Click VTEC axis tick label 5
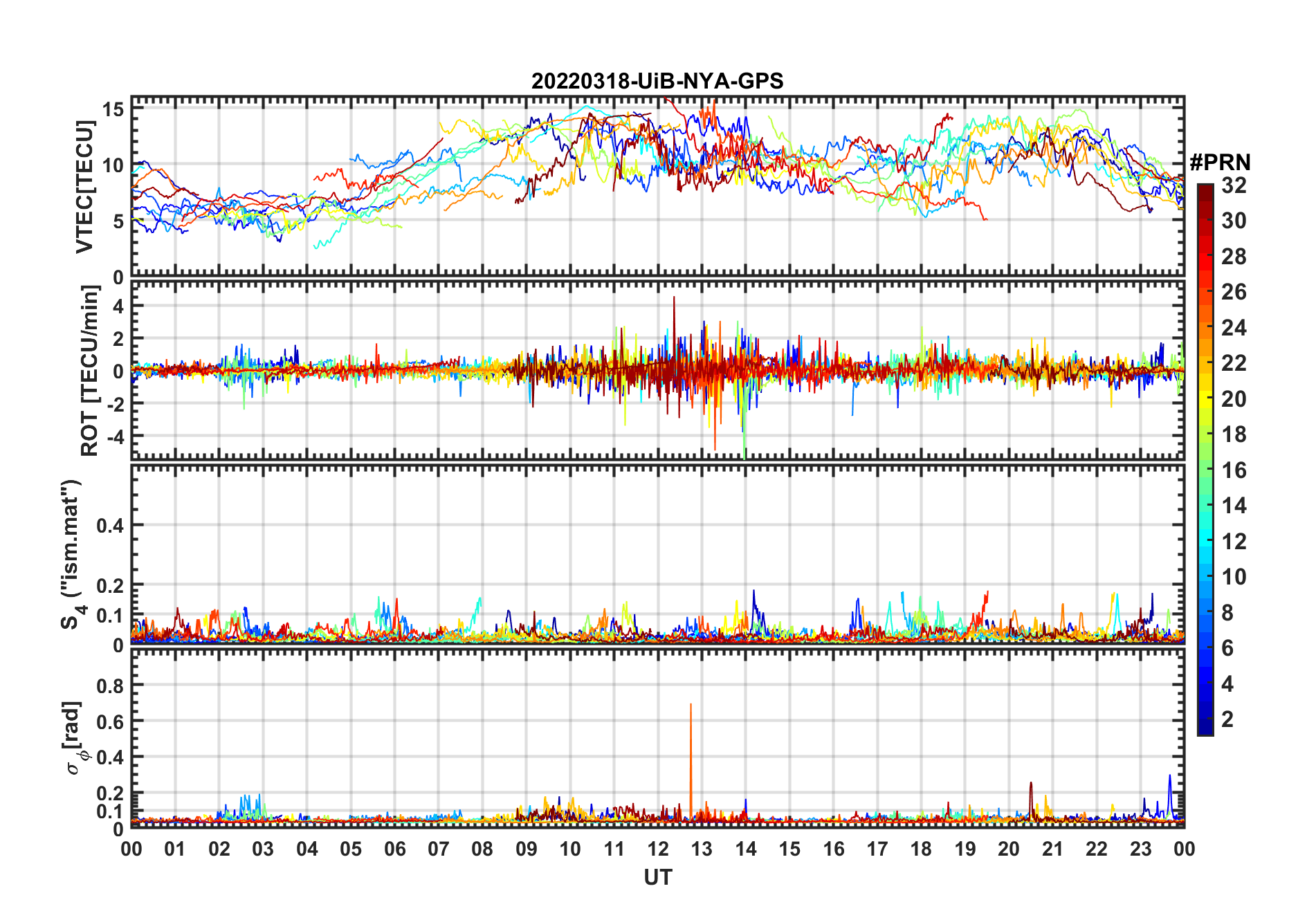The image size is (1316, 920). 119,221
